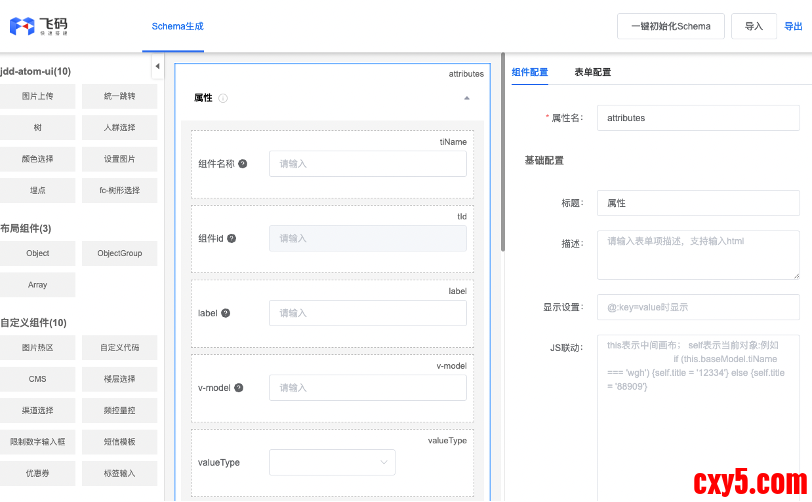
Task: Select the 组件配置 tab
Action: point(530,72)
